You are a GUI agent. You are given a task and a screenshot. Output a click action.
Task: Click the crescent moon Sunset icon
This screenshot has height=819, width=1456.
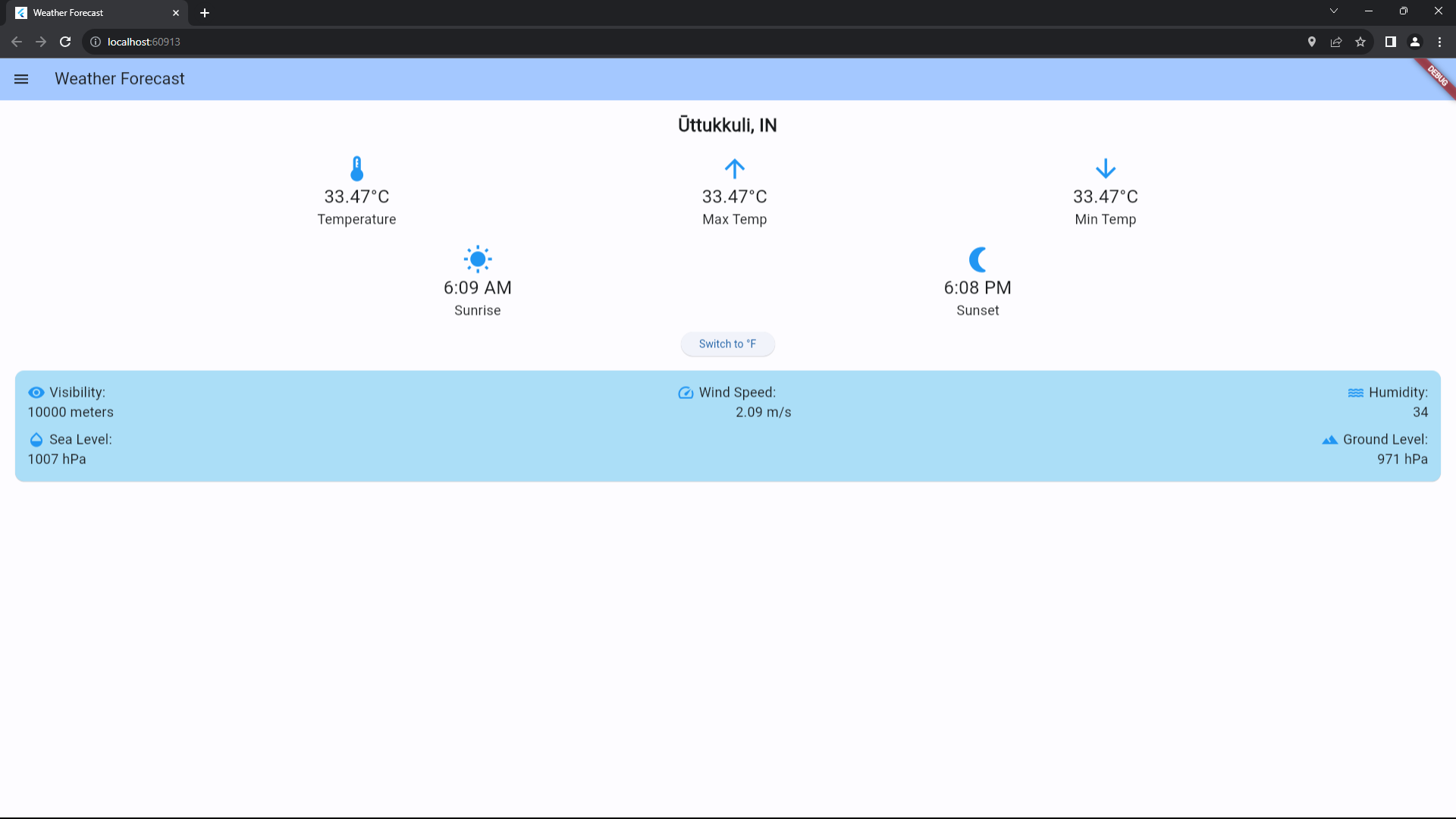coord(977,259)
